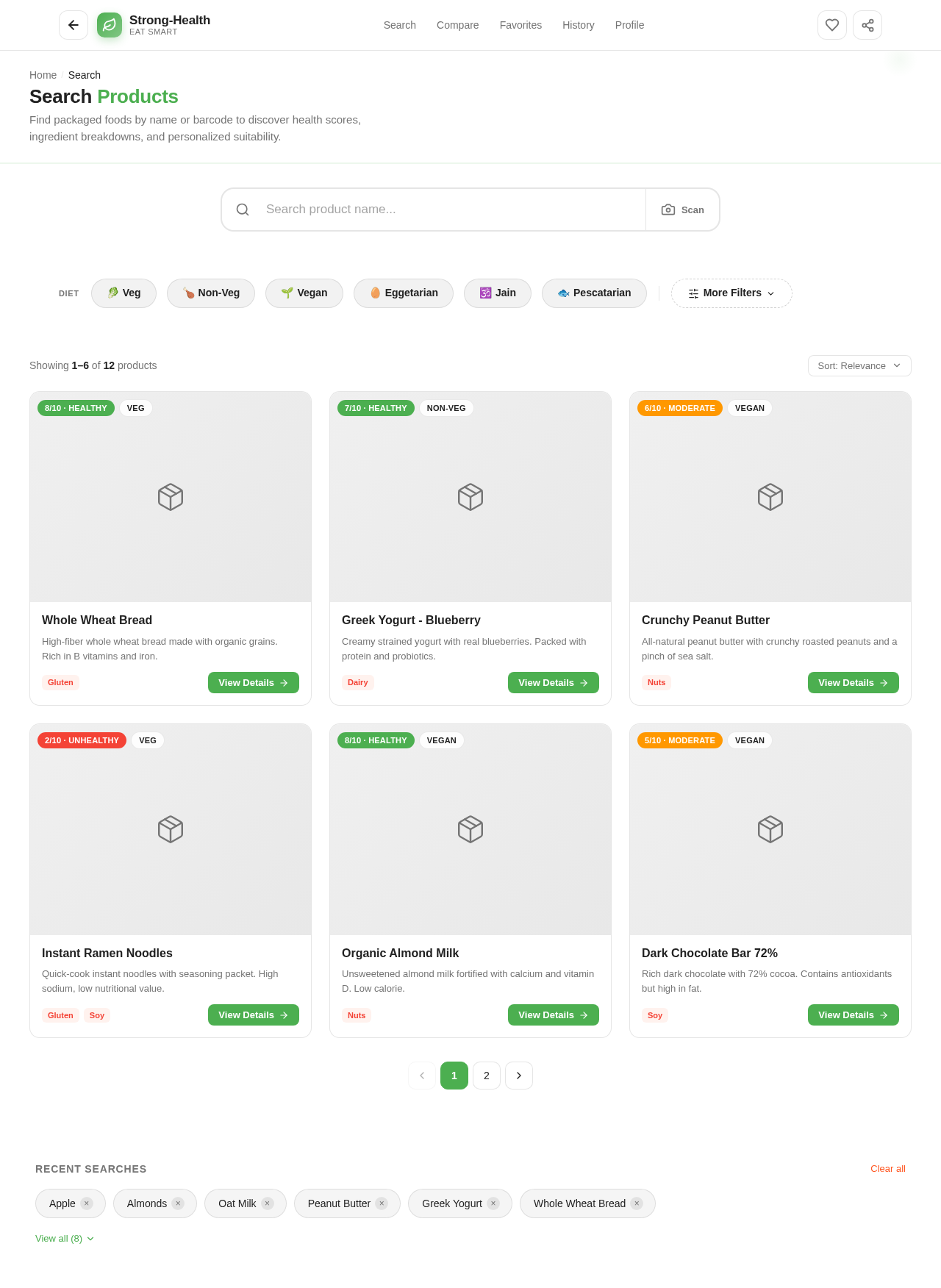
Task: View Details for Dark Chocolate Bar 72%
Action: (854, 1015)
